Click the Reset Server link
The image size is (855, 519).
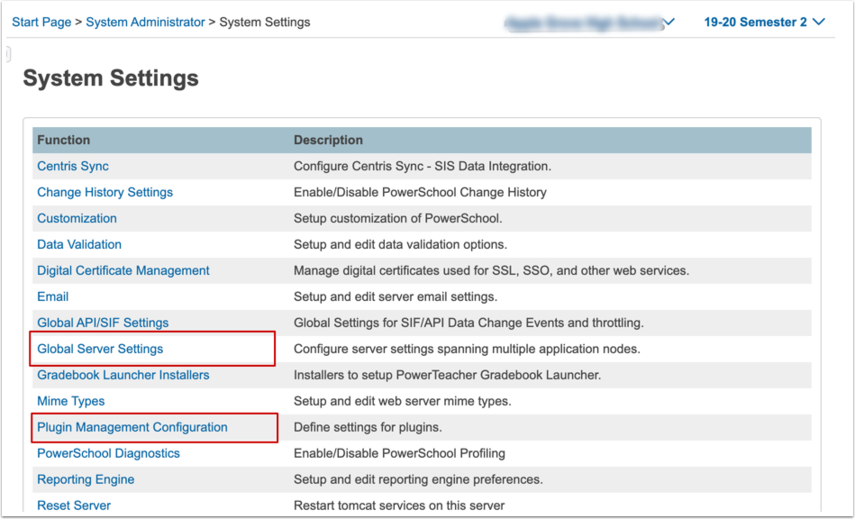74,506
